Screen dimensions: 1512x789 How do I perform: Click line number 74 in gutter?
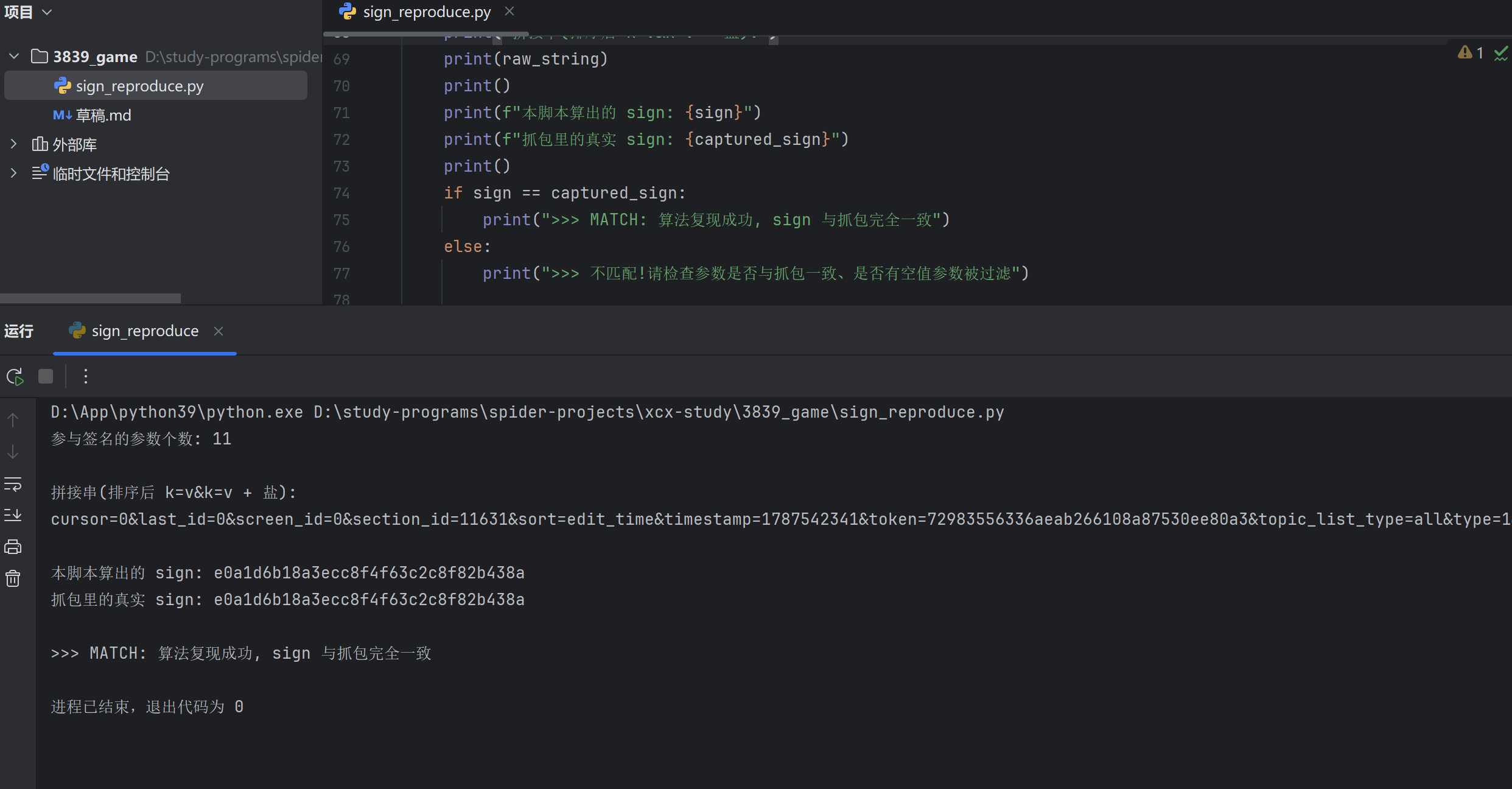[x=341, y=193]
